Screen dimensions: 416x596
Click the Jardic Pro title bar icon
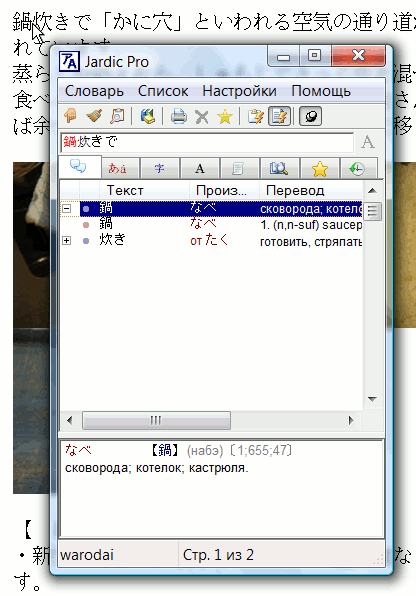pyautogui.click(x=69, y=61)
